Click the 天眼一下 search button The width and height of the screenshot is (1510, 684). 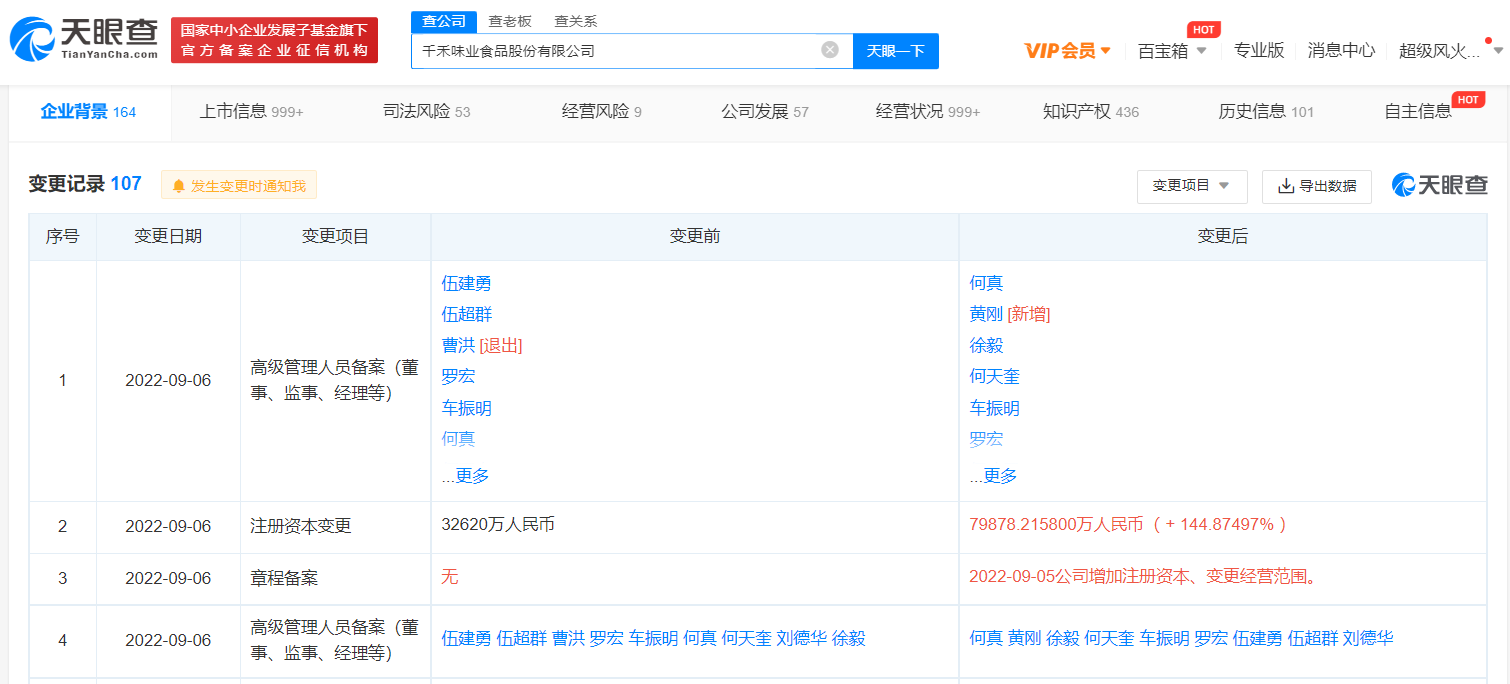(896, 51)
